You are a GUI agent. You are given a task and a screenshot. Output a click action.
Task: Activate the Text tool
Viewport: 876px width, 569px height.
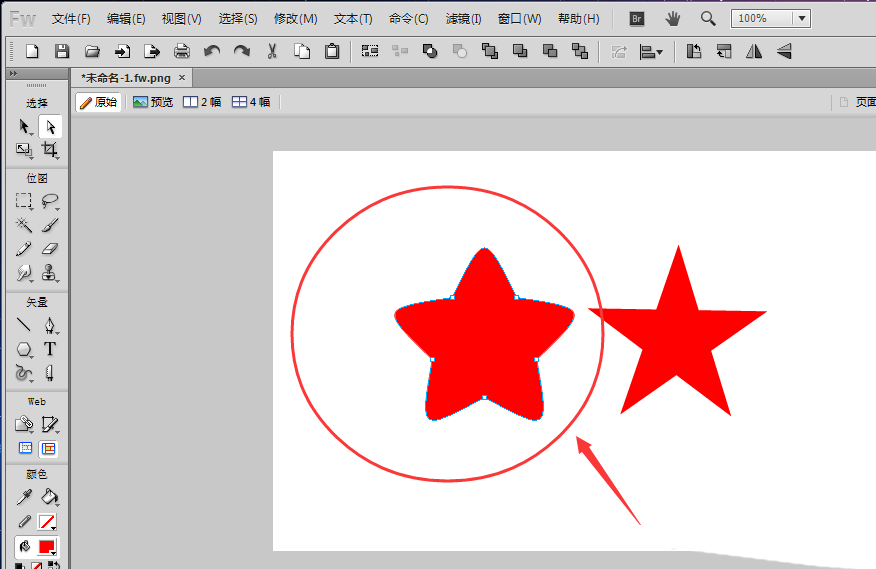click(49, 349)
